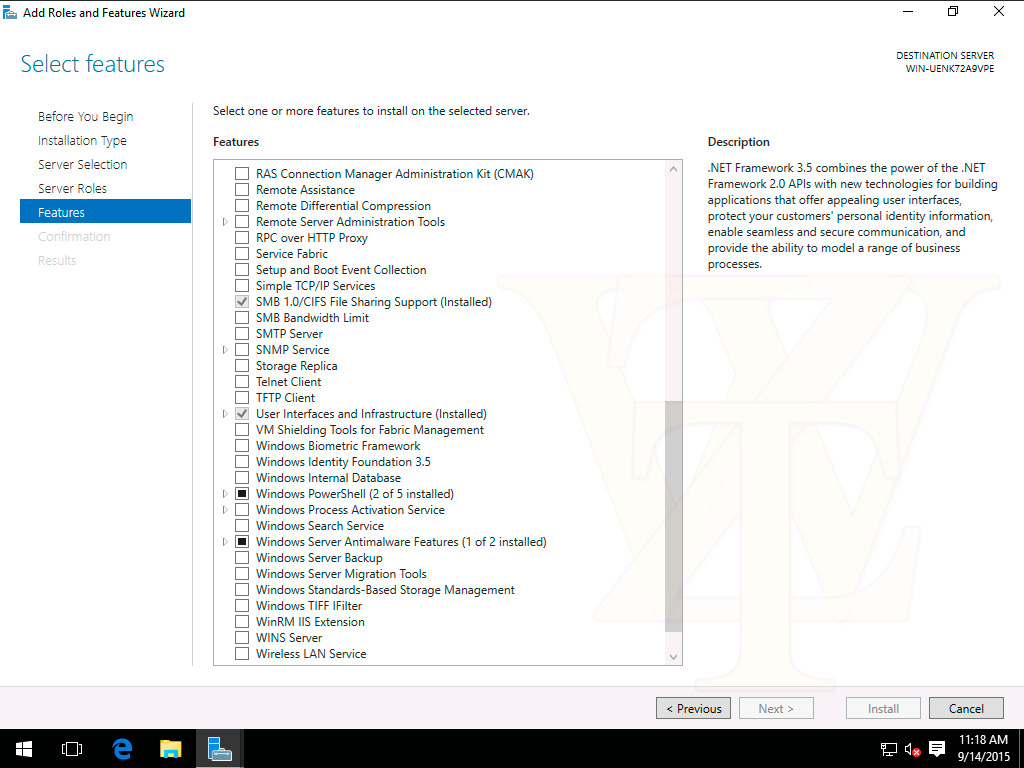Expand the Windows PowerShell feature node

coord(226,494)
